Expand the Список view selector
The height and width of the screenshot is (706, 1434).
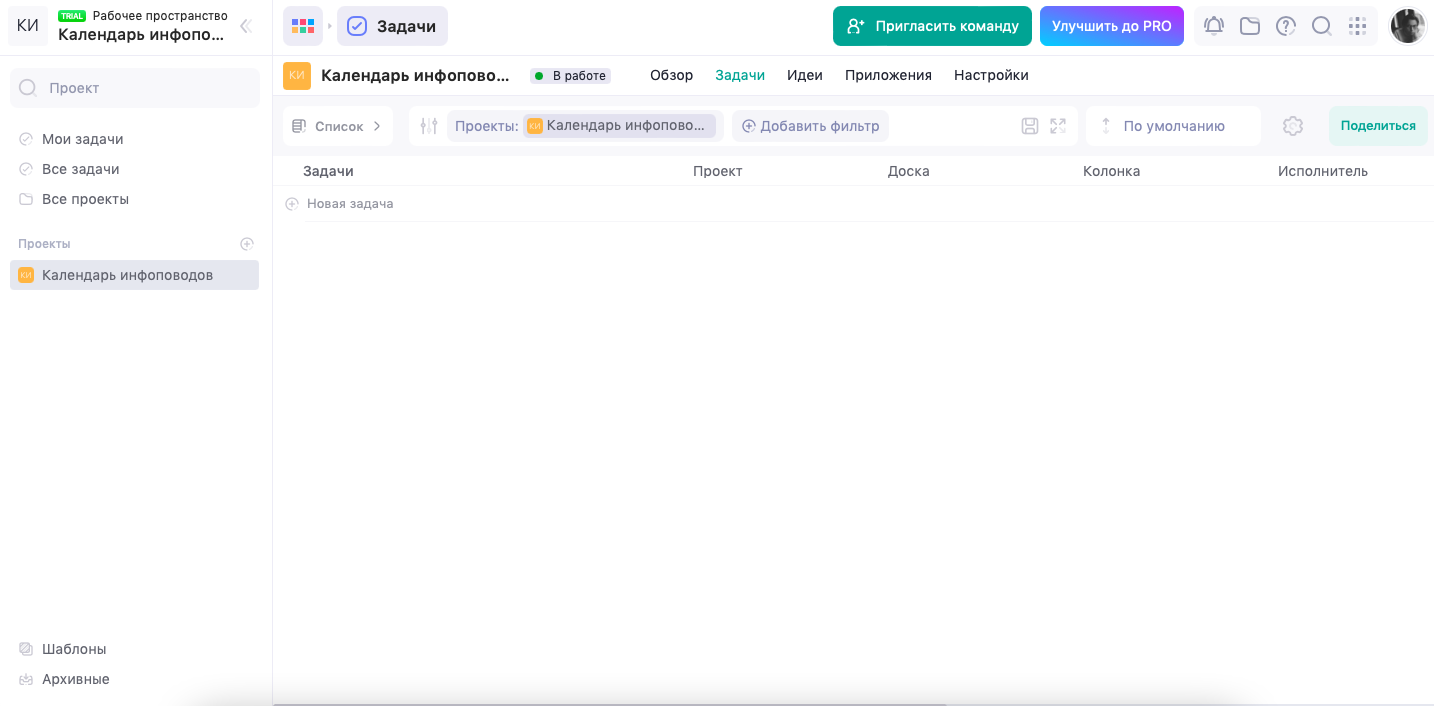tap(338, 126)
